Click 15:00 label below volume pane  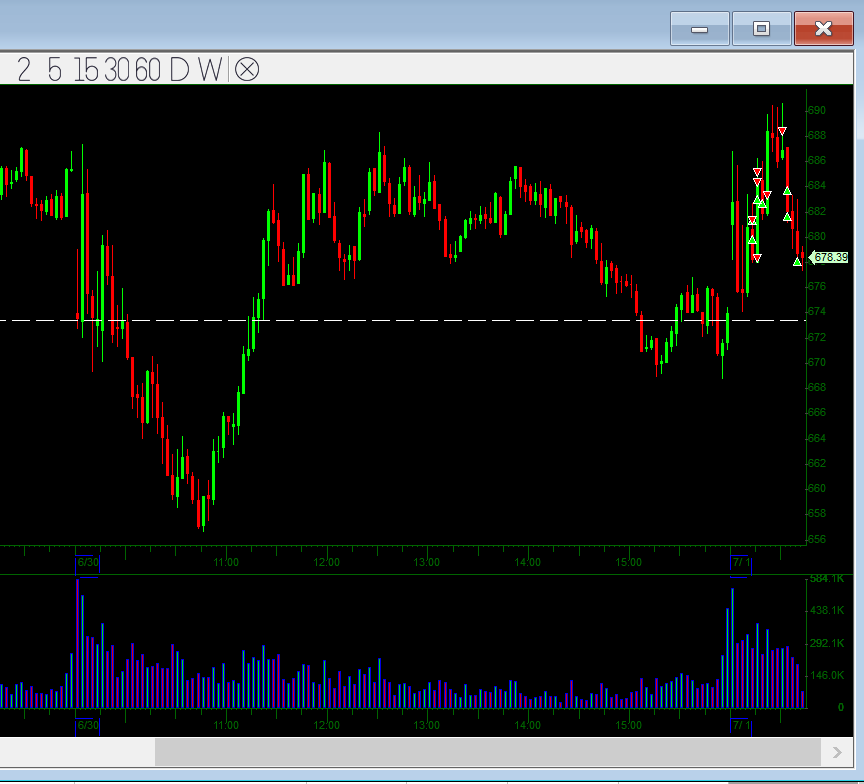tap(629, 725)
